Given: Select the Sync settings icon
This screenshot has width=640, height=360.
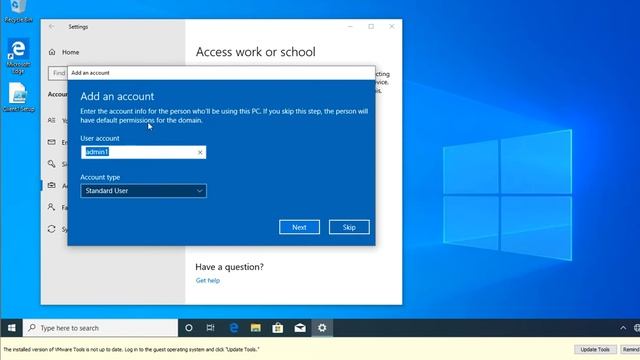Looking at the screenshot, I should pyautogui.click(x=51, y=229).
